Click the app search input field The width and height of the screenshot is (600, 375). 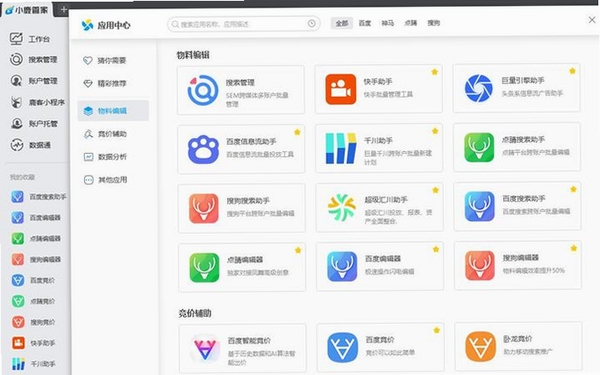coord(243,24)
